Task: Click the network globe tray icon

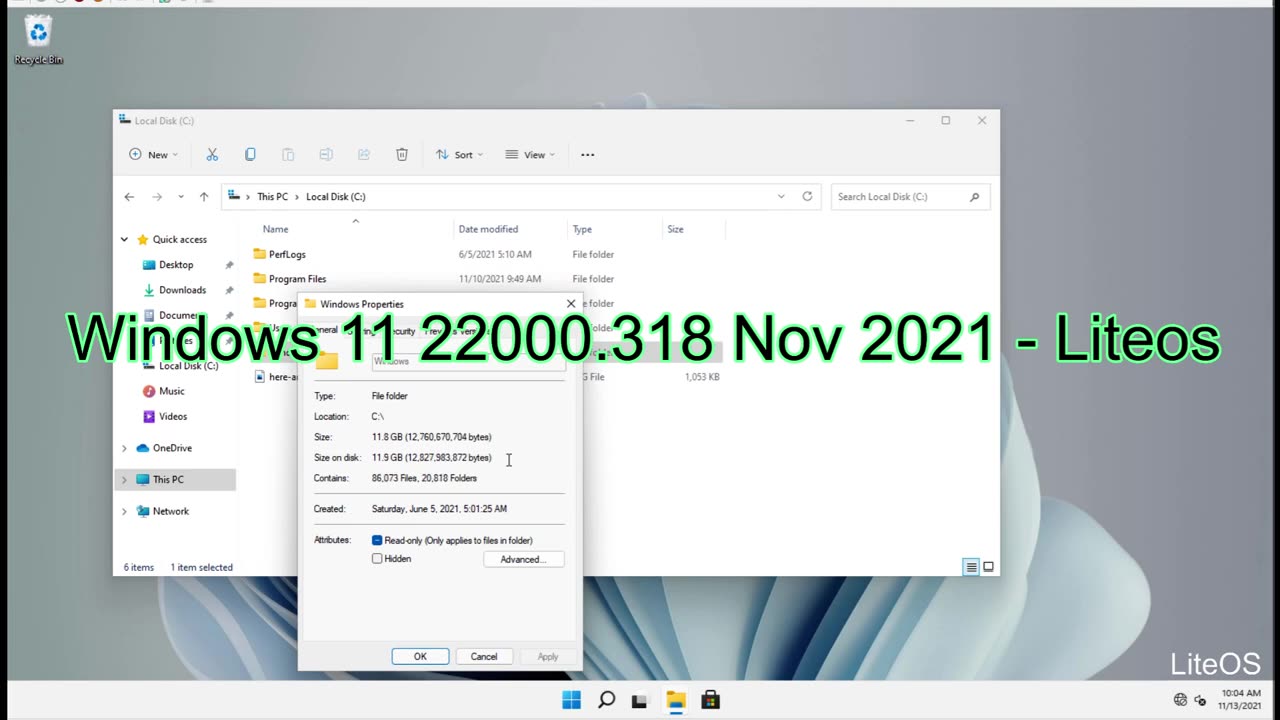Action: [1180, 700]
